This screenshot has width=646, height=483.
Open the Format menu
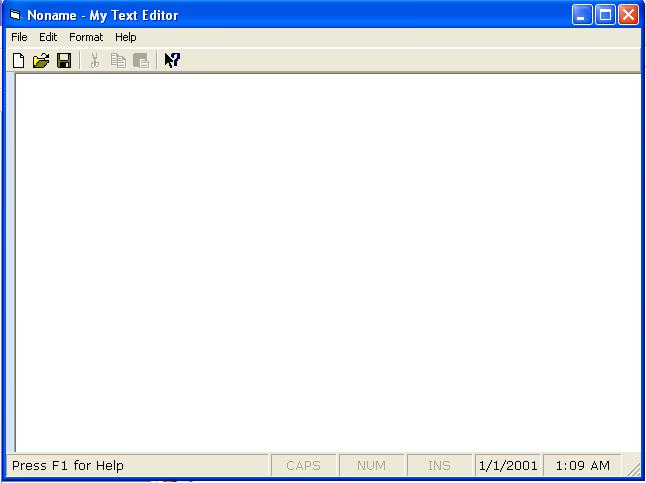86,37
